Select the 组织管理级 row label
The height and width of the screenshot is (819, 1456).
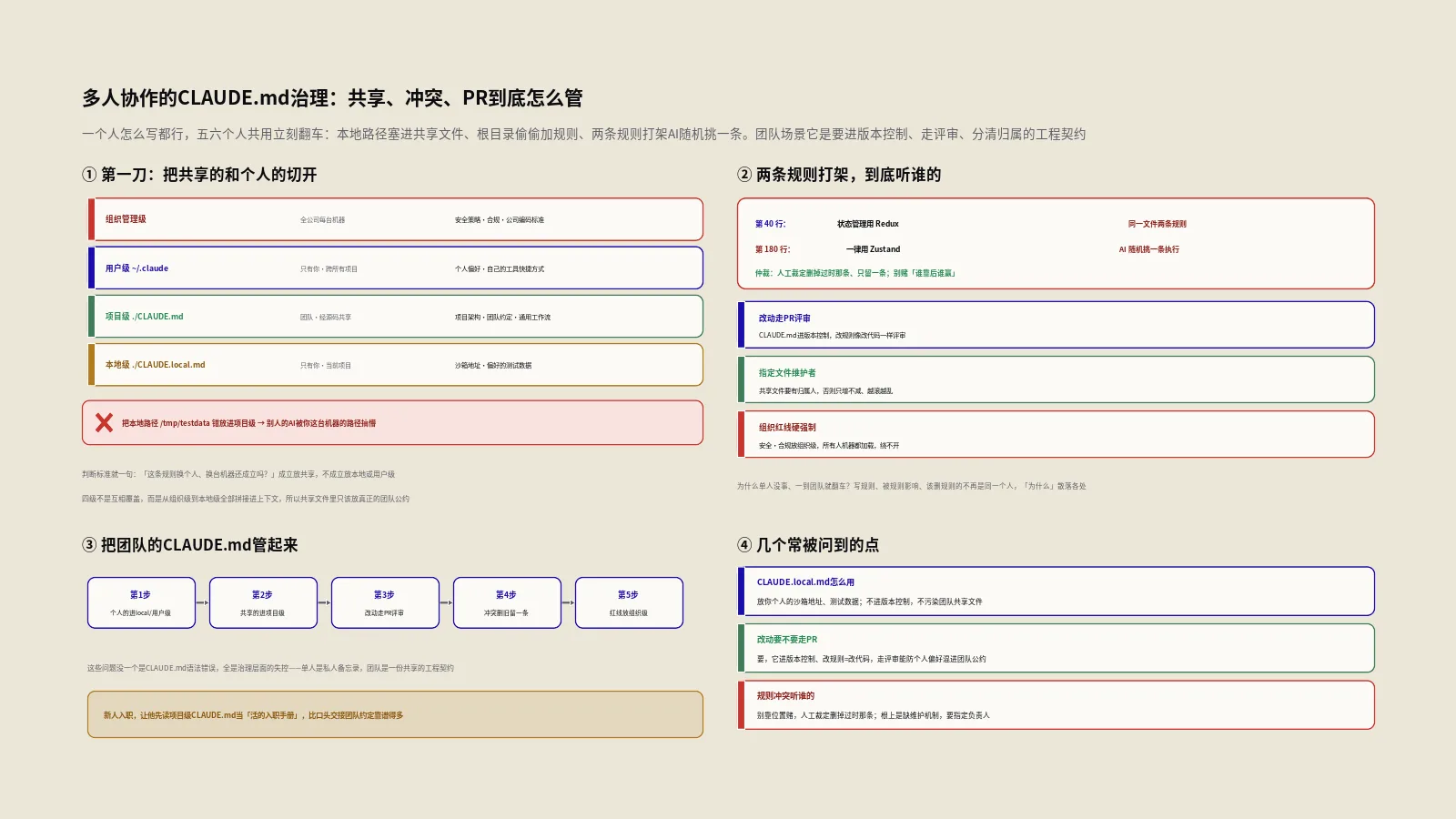126,219
